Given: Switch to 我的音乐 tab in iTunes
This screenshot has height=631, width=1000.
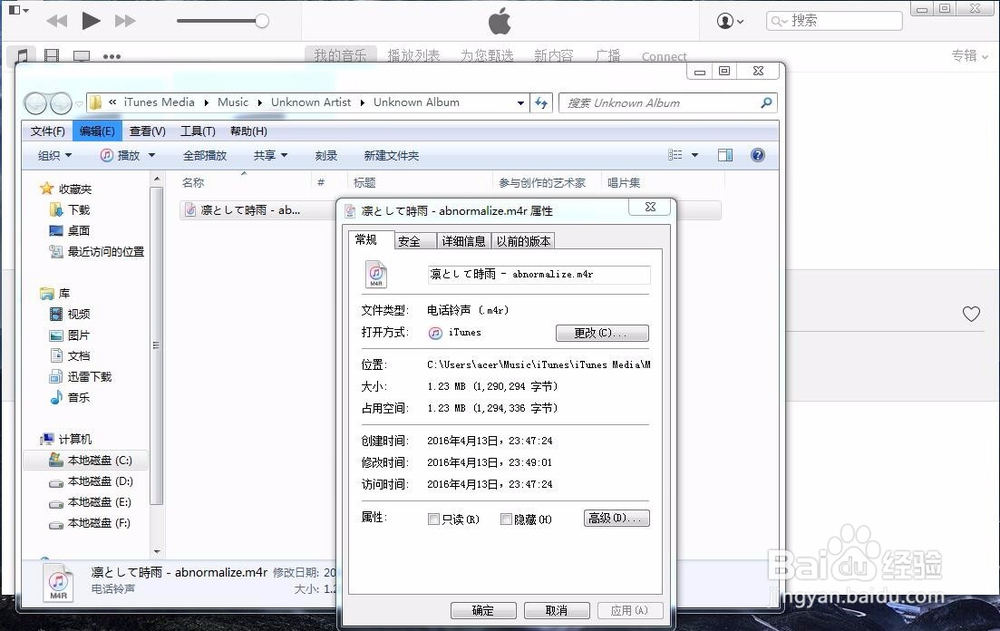Looking at the screenshot, I should 341,55.
